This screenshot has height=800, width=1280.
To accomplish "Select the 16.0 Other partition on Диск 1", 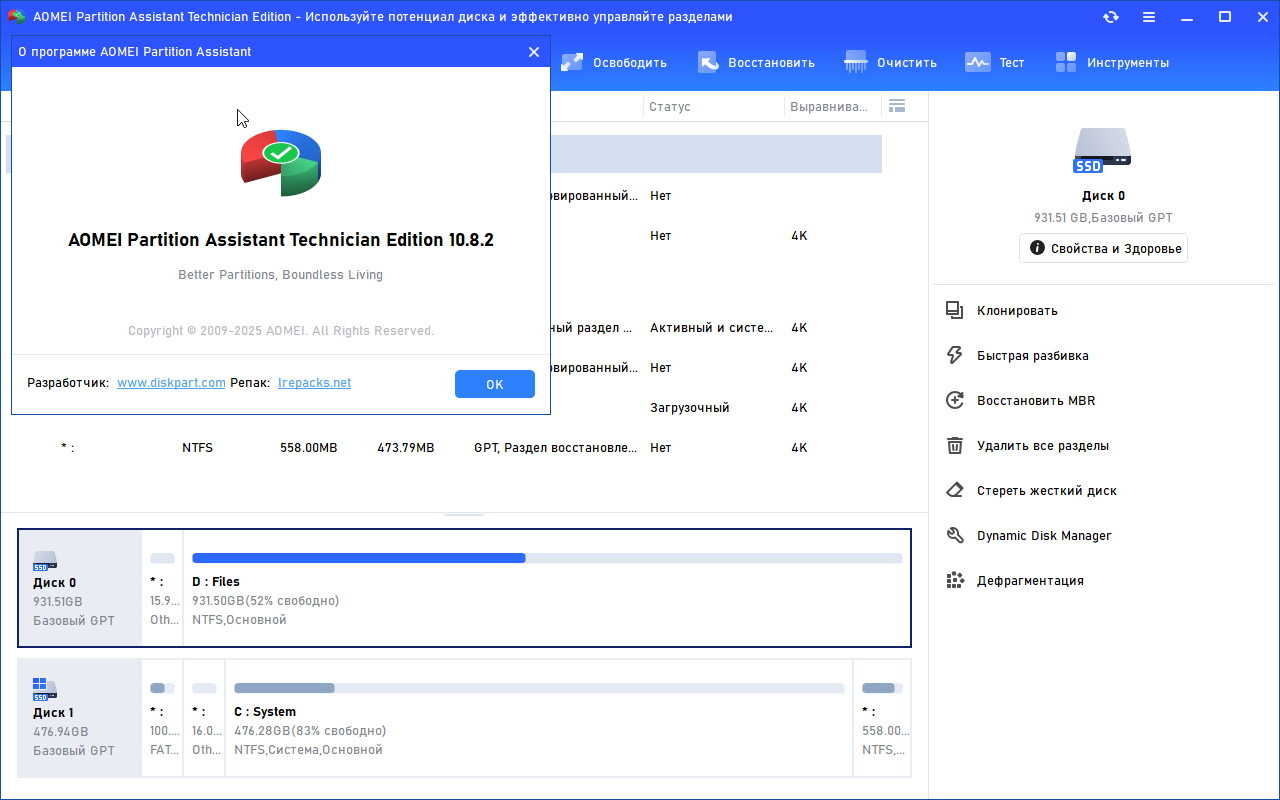I will pyautogui.click(x=204, y=717).
